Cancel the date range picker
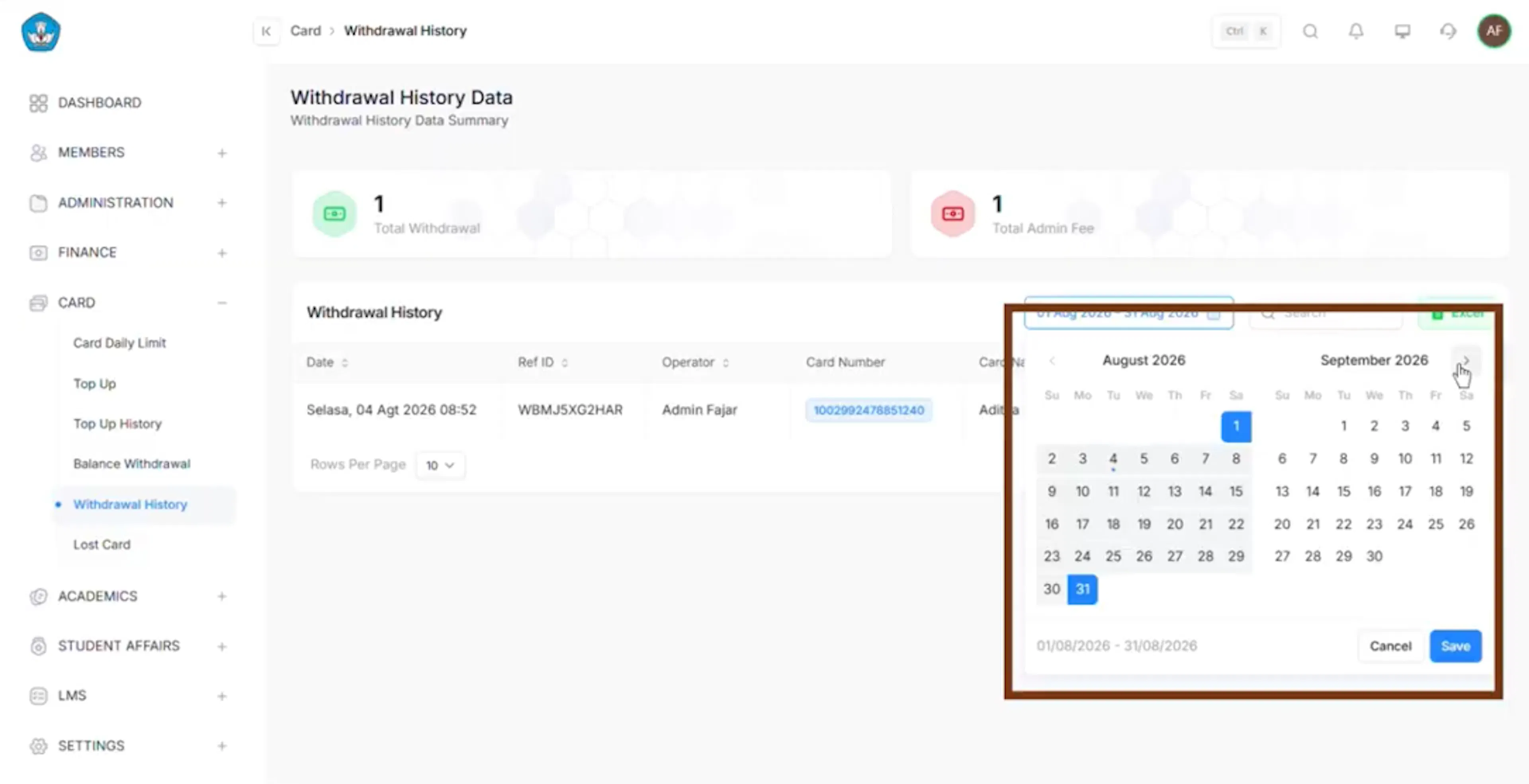This screenshot has width=1529, height=784. tap(1390, 646)
